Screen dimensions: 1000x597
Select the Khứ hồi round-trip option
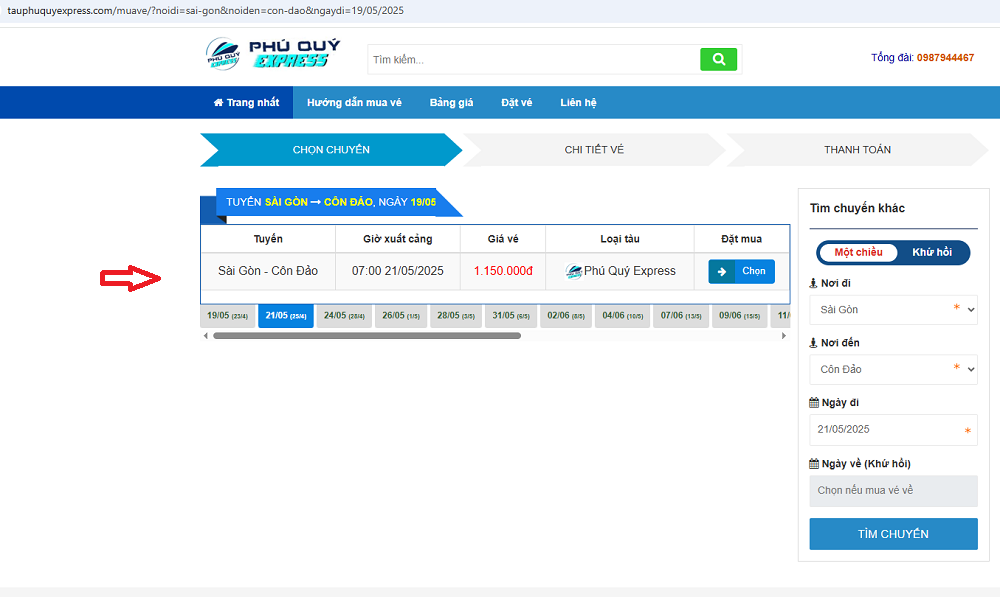pyautogui.click(x=932, y=253)
